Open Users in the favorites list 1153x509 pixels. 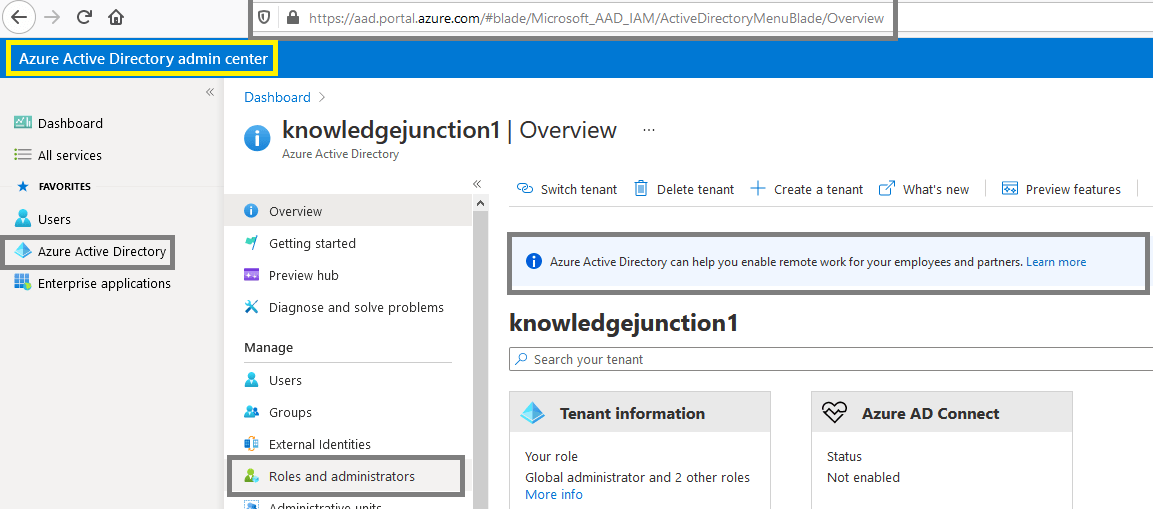pos(54,219)
